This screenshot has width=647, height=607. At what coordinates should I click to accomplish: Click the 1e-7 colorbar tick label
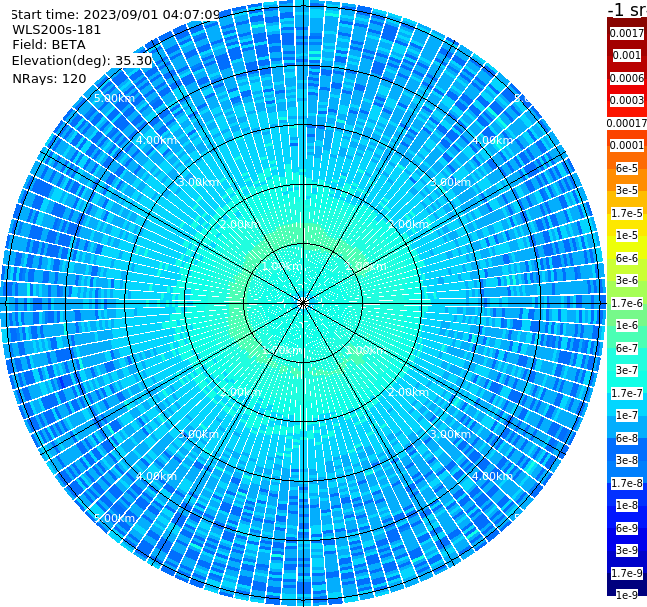click(x=627, y=415)
